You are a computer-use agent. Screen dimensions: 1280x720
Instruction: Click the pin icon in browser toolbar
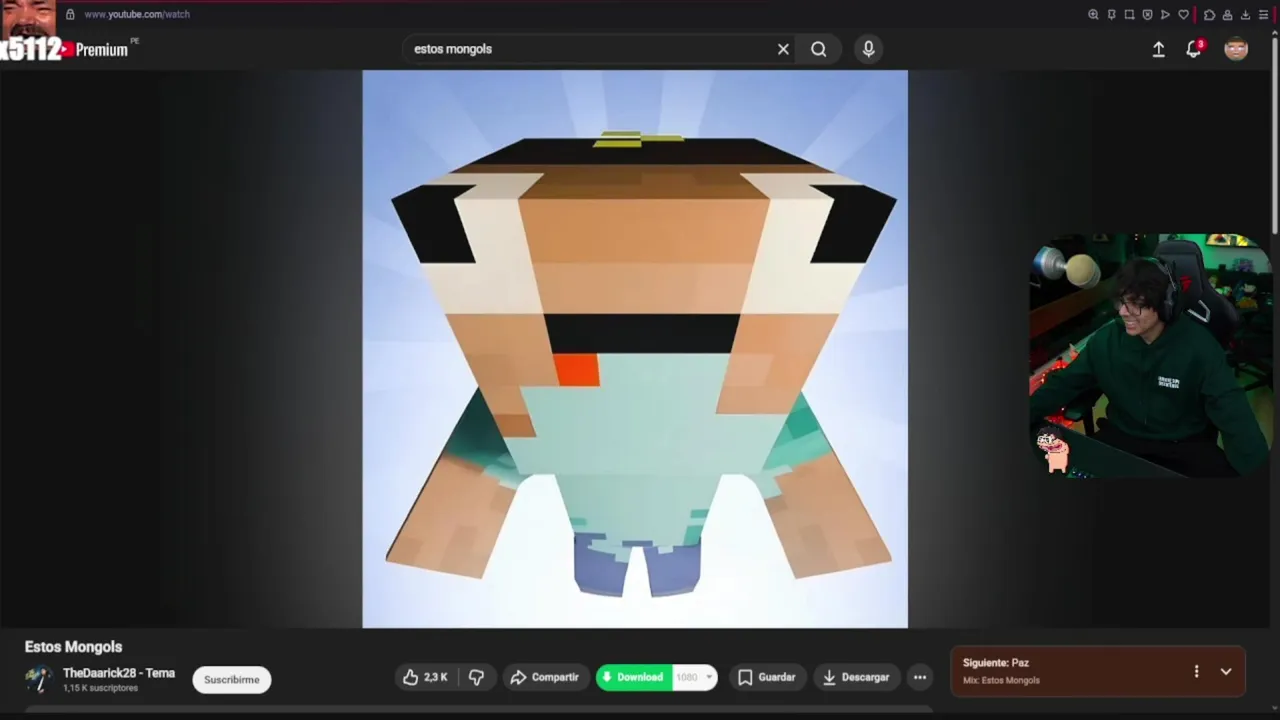coord(1111,15)
